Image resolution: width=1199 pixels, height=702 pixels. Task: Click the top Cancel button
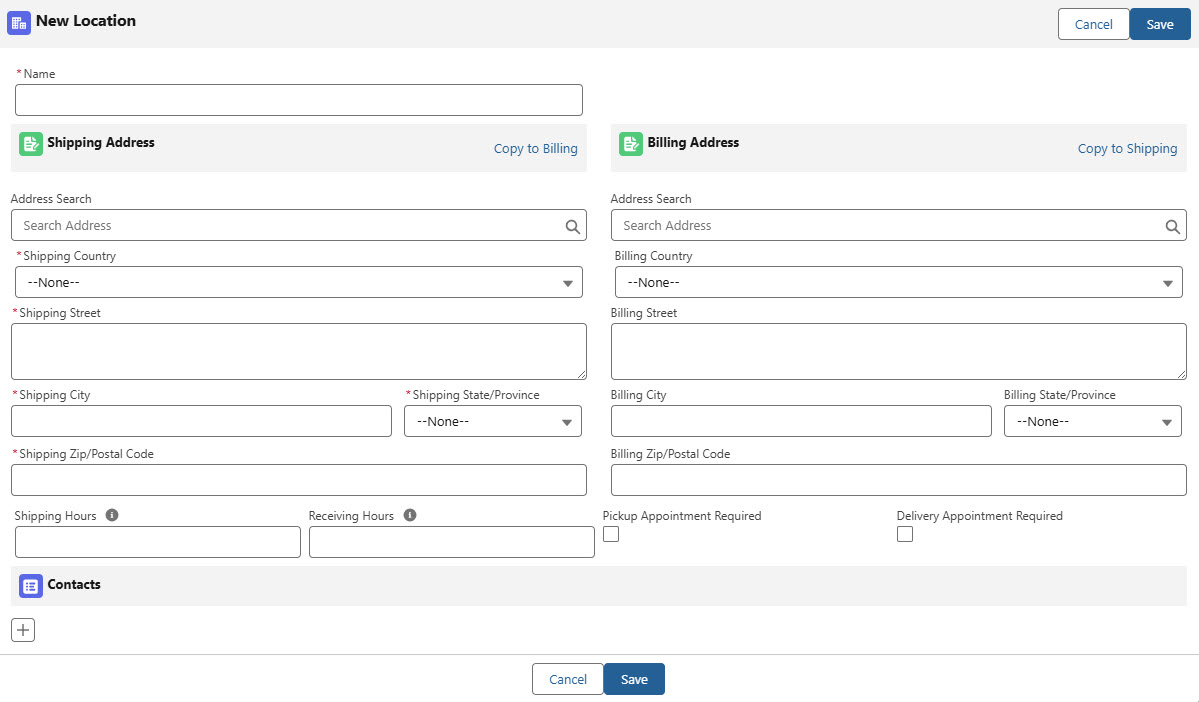[1093, 24]
